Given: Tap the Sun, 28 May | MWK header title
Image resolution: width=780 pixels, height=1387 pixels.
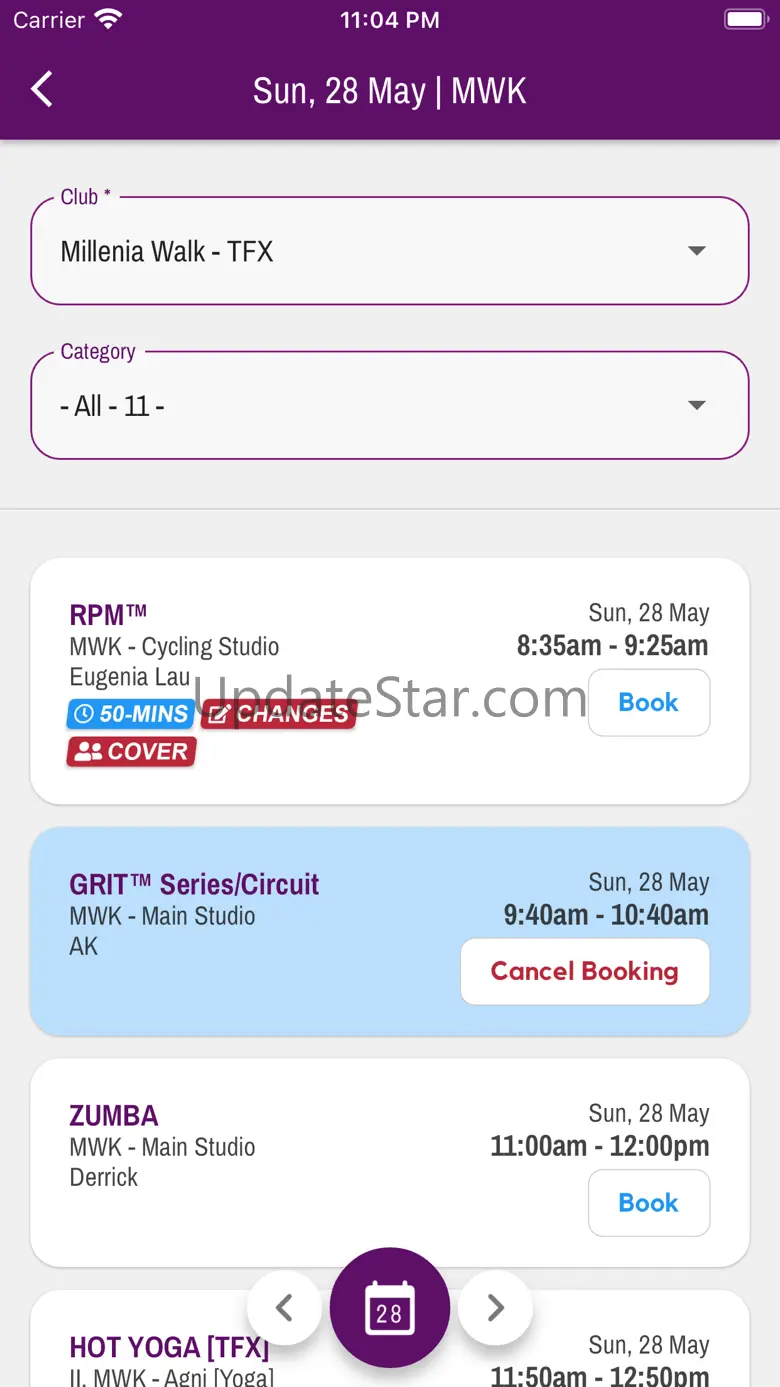Looking at the screenshot, I should (x=389, y=91).
